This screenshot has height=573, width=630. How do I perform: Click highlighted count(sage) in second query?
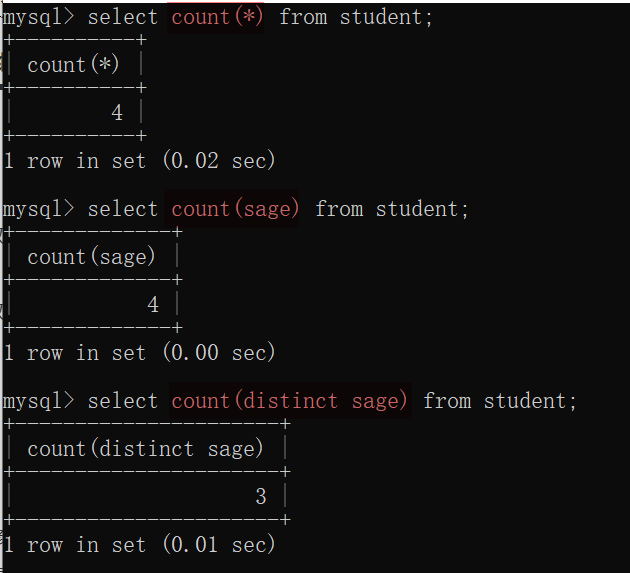coord(235,209)
